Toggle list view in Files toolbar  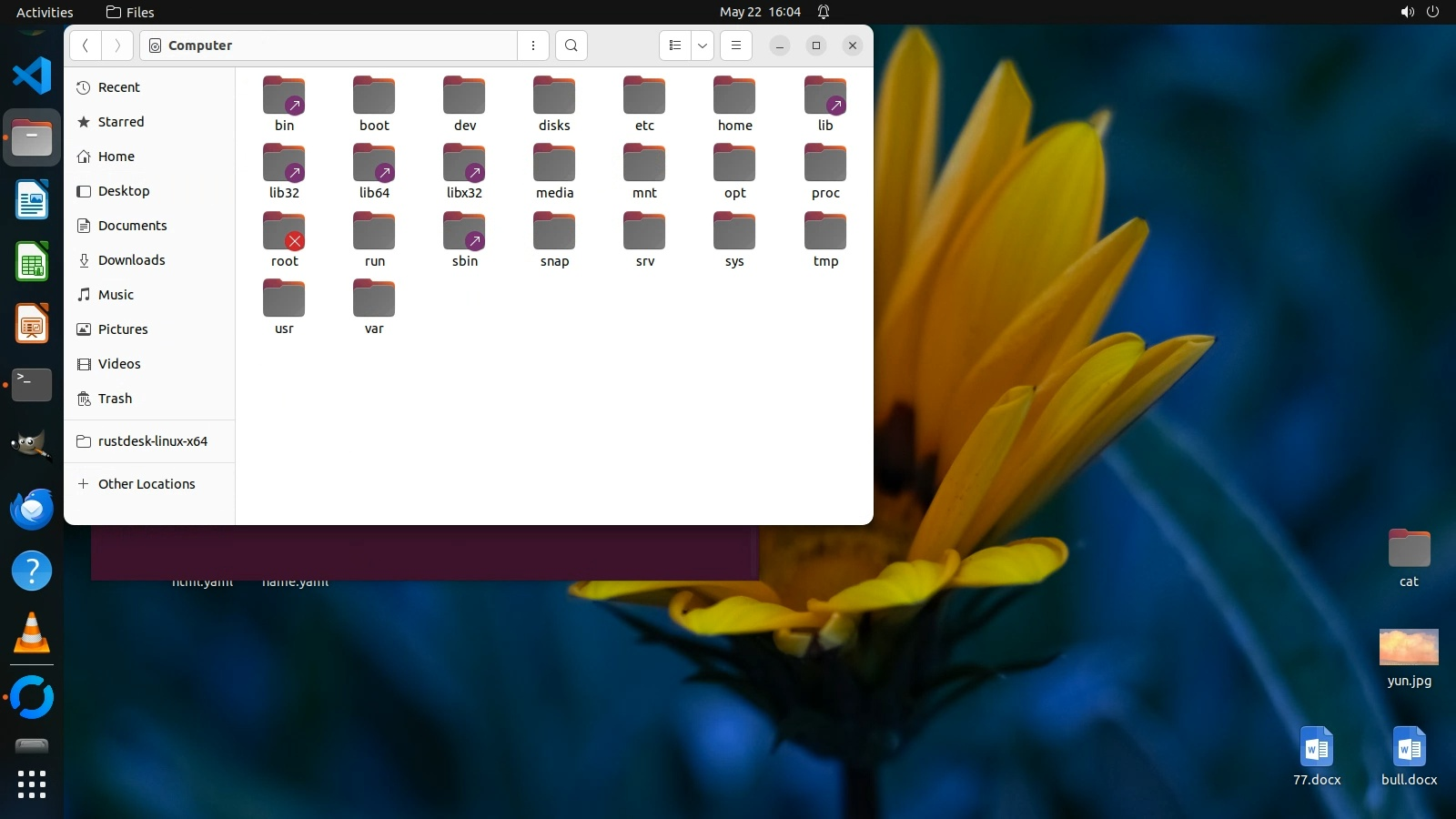(675, 45)
